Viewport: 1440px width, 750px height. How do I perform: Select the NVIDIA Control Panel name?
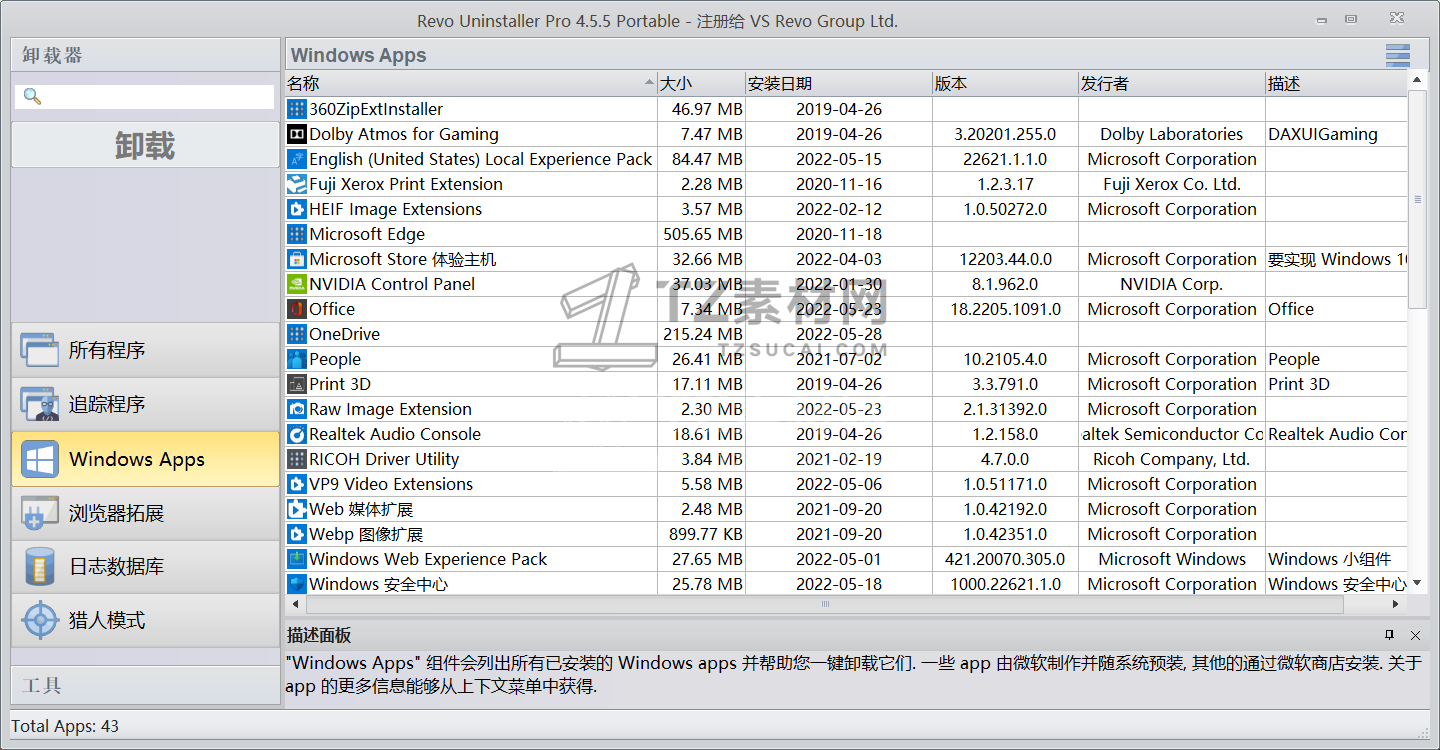[392, 284]
